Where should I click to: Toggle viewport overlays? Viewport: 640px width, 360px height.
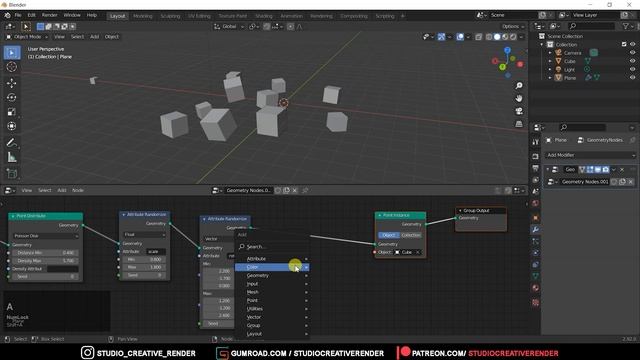[460, 37]
